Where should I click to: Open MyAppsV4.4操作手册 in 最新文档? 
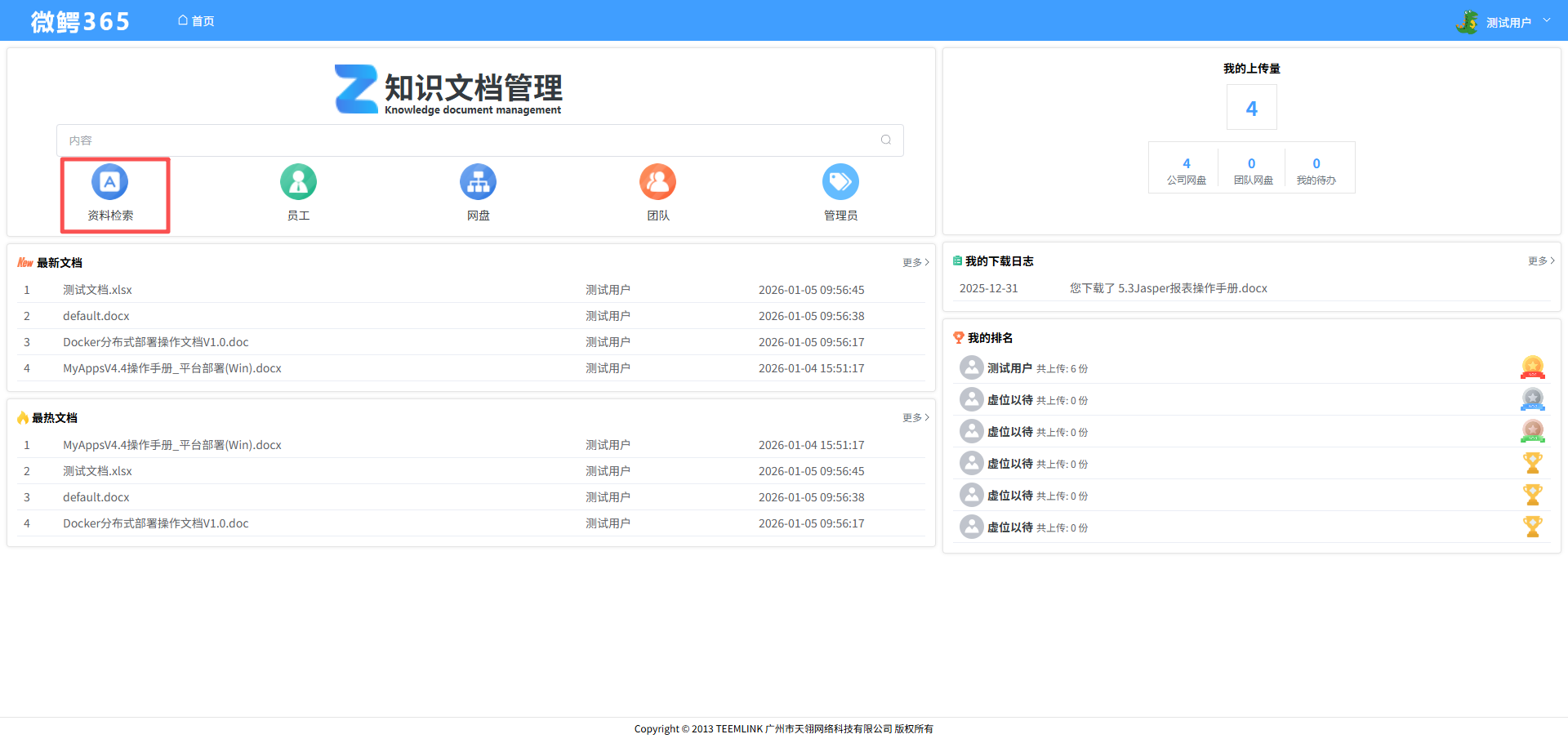[x=172, y=368]
